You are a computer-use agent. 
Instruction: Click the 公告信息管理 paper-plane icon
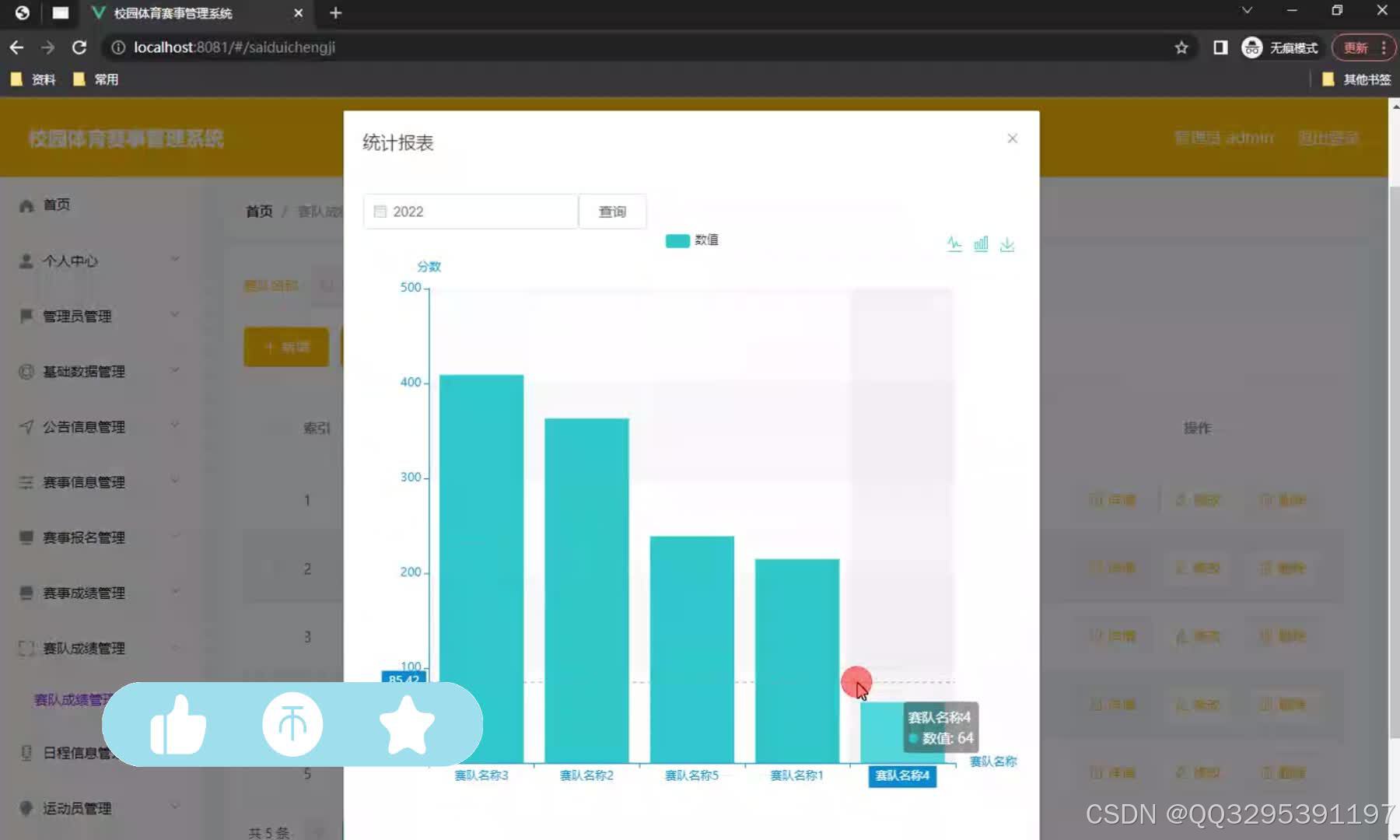(26, 426)
